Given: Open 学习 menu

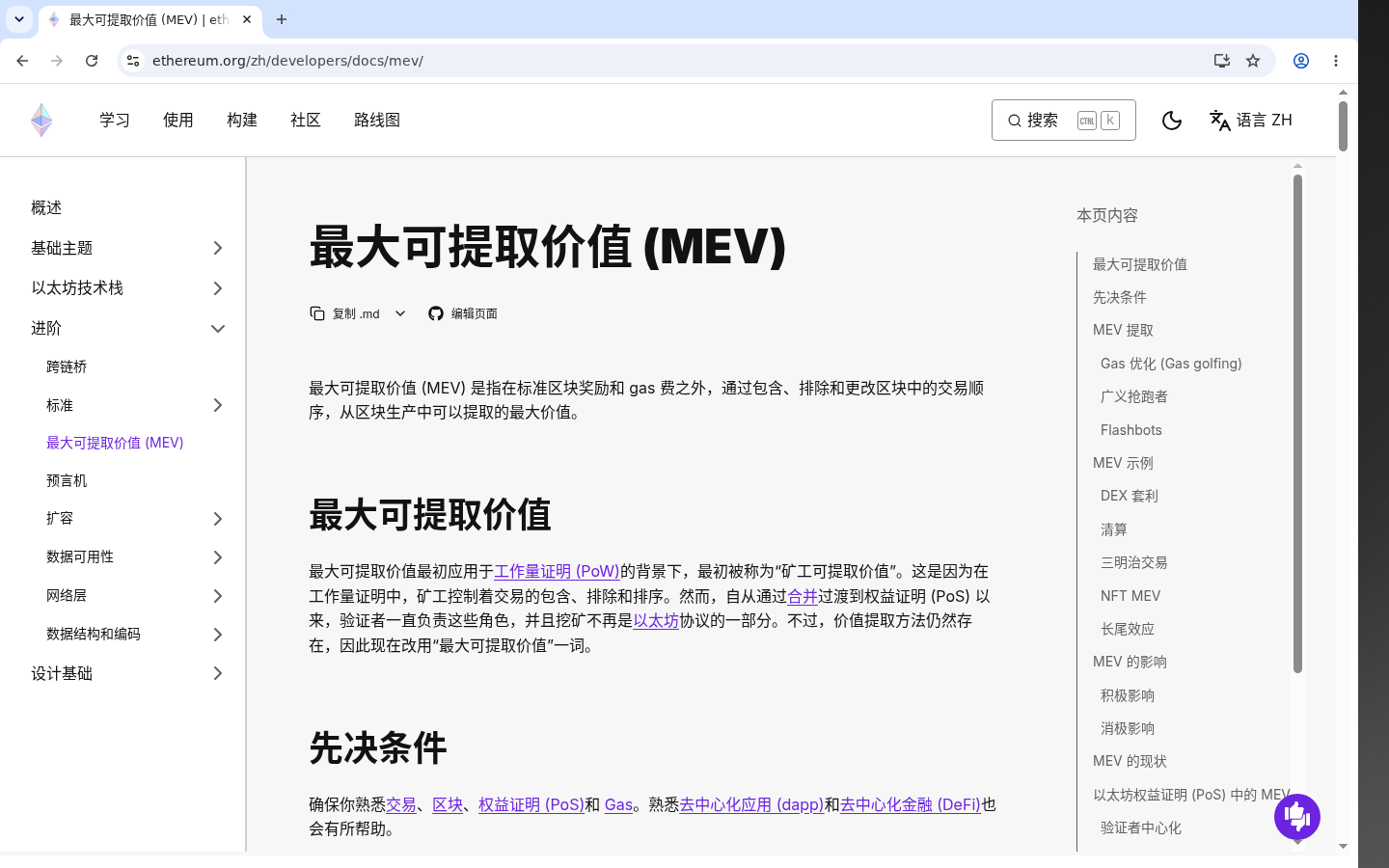Looking at the screenshot, I should click(115, 121).
